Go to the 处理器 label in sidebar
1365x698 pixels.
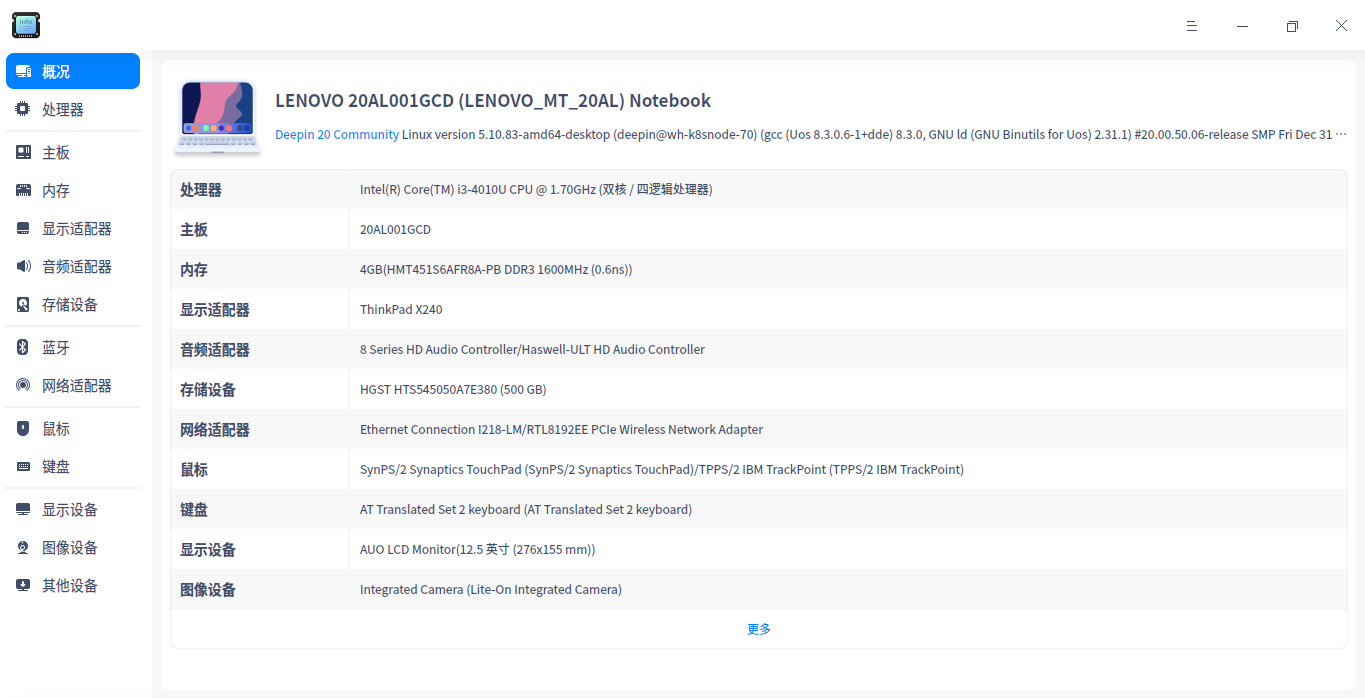(x=63, y=110)
